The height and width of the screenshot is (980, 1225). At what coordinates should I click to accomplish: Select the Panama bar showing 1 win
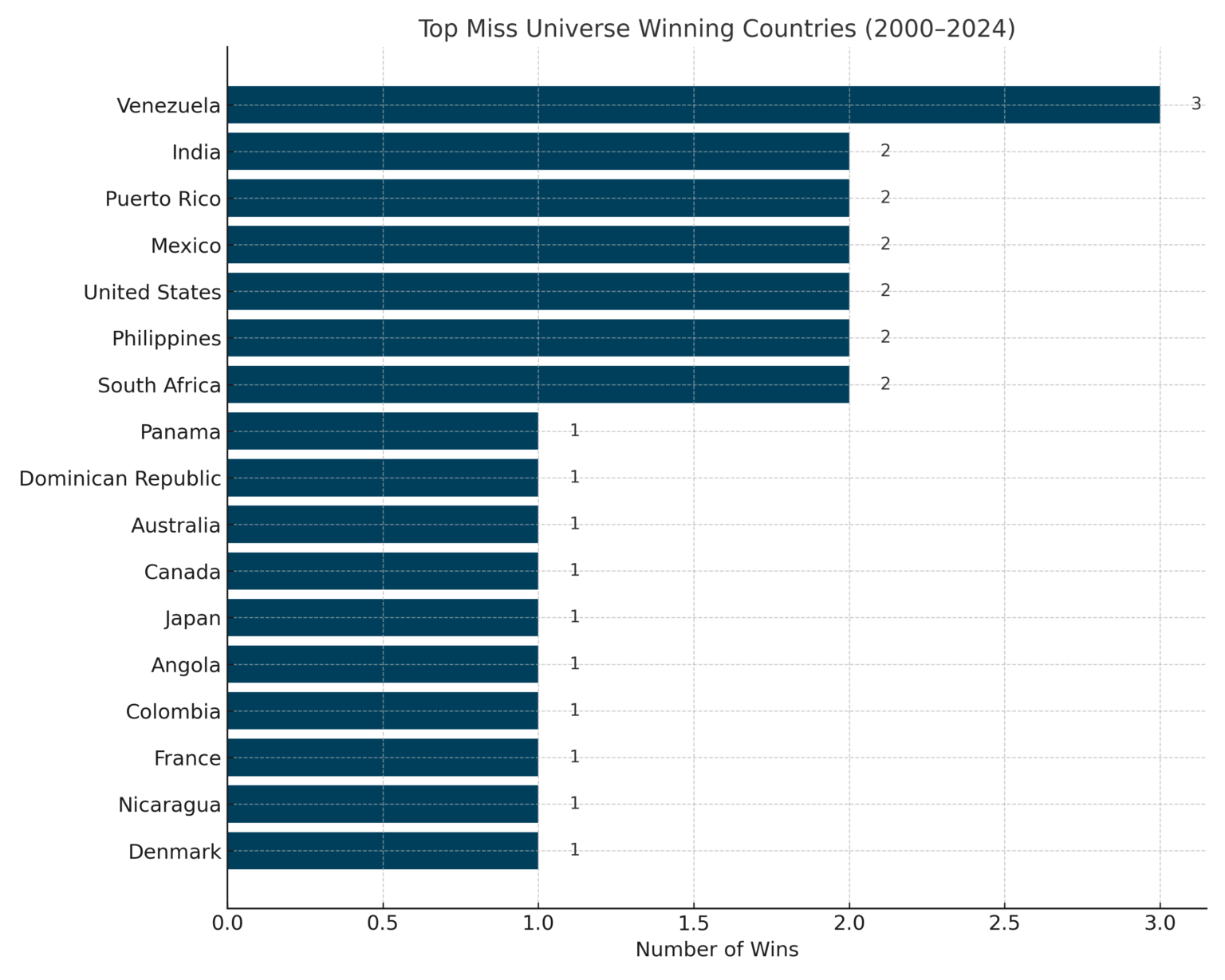[x=383, y=431]
